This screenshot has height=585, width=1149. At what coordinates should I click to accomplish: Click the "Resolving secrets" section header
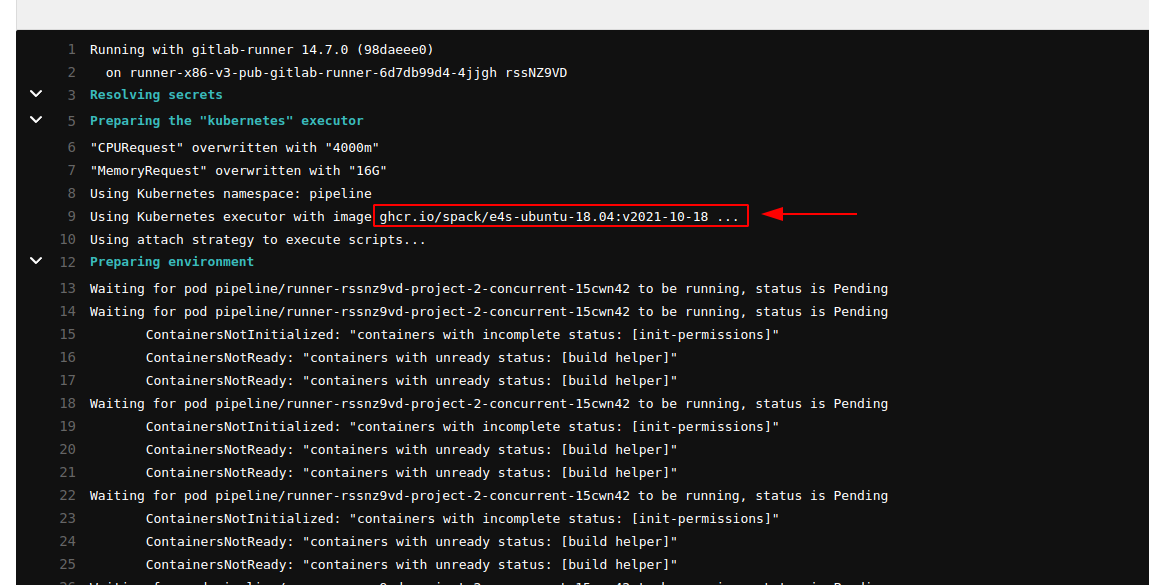click(156, 95)
